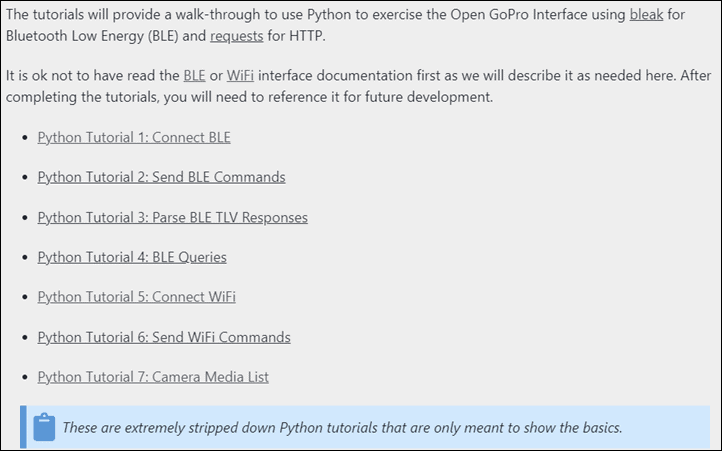Open the bleak library link
Image resolution: width=722 pixels, height=451 pixels.
pos(646,15)
